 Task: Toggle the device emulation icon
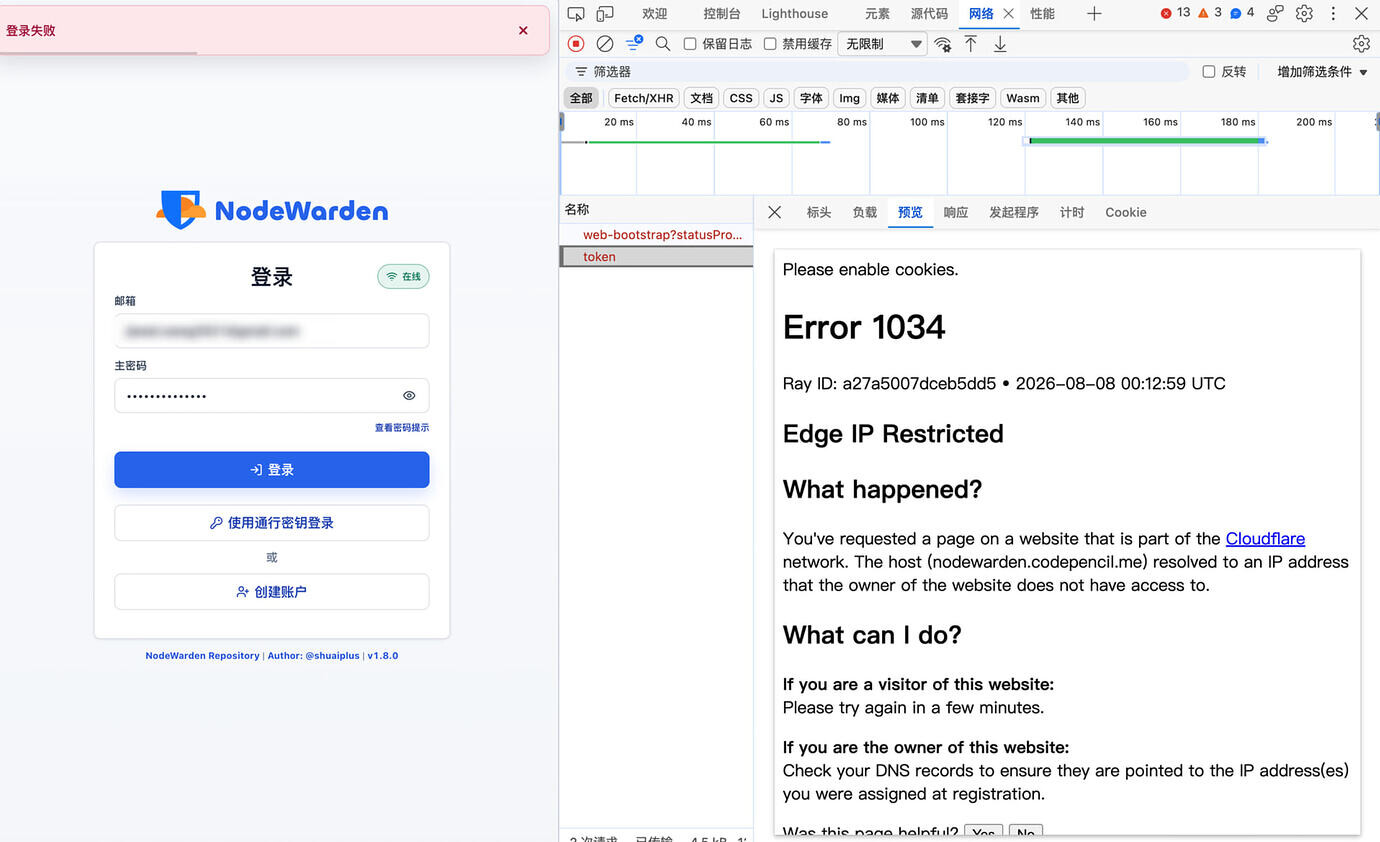[x=605, y=14]
